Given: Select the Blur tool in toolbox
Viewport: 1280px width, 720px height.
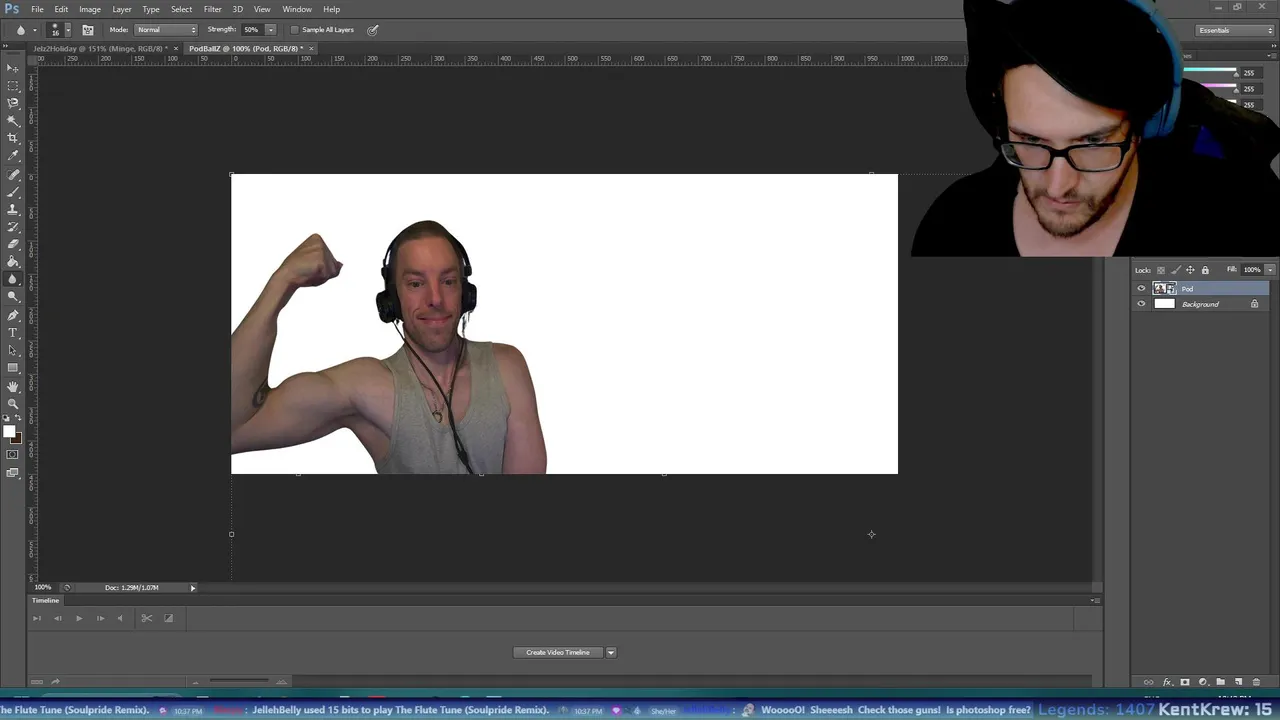Looking at the screenshot, I should (13, 279).
